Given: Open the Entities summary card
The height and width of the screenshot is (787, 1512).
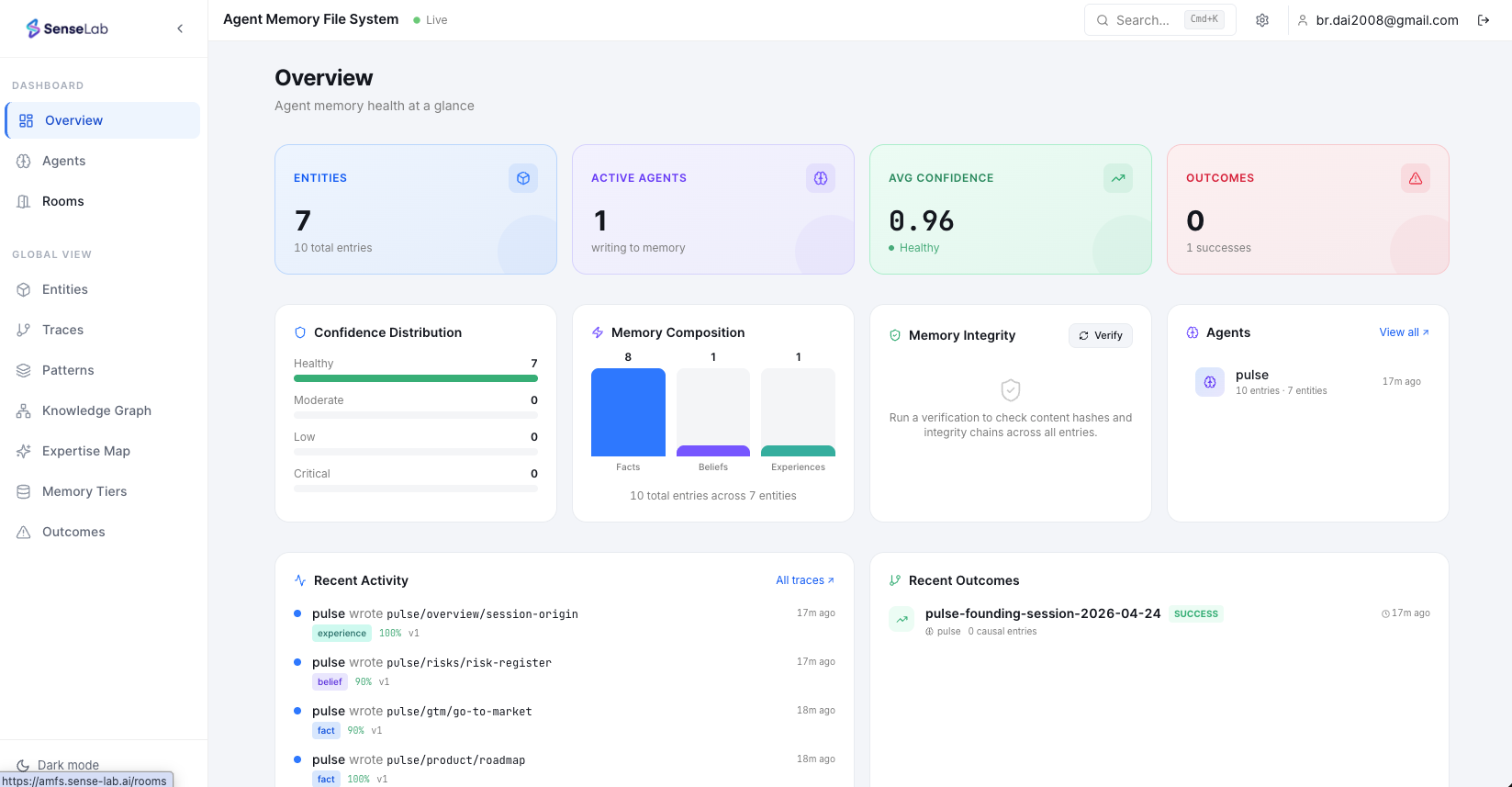Looking at the screenshot, I should 416,209.
